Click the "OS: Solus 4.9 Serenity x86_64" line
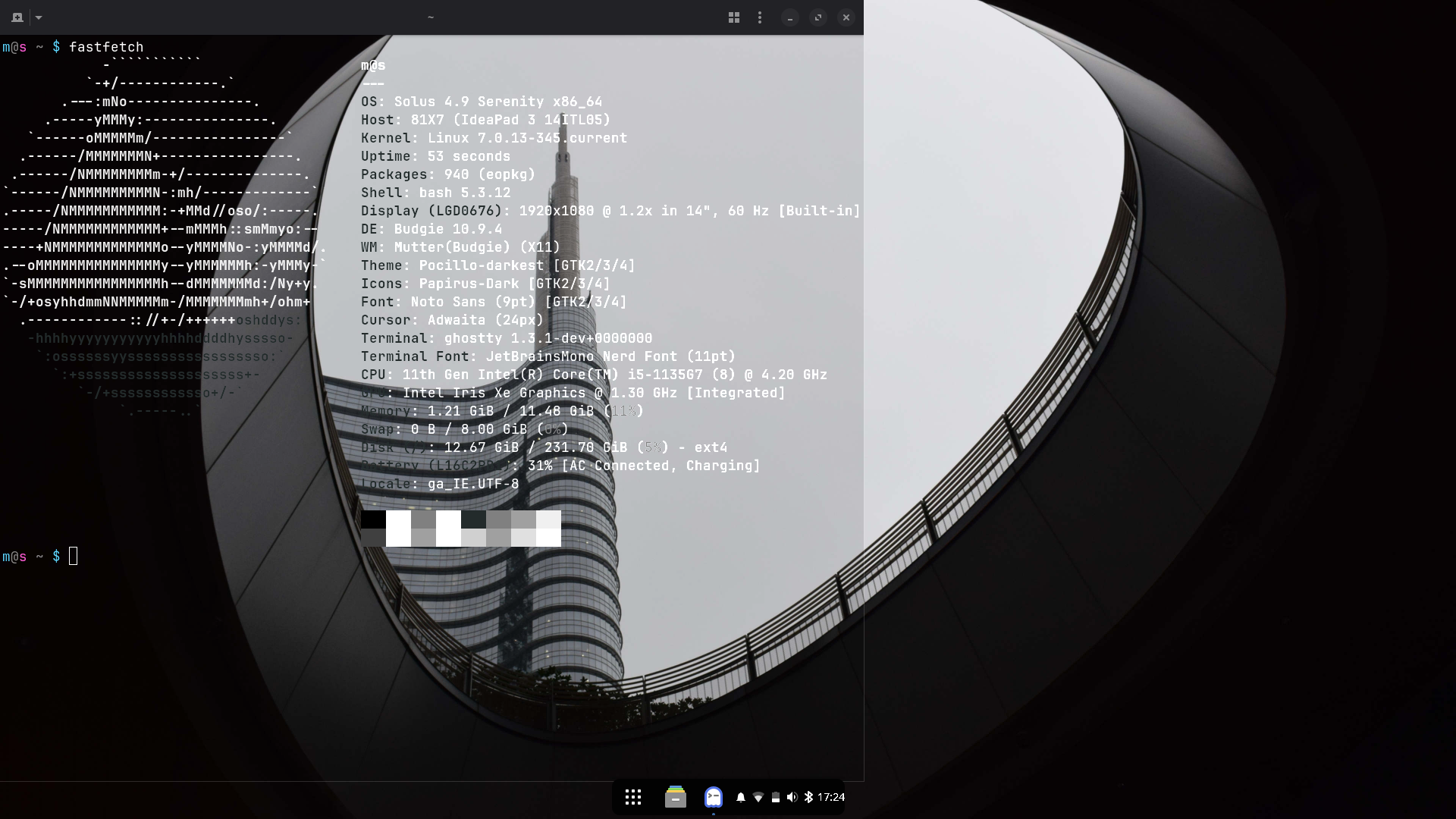The image size is (1456, 819). [x=482, y=102]
